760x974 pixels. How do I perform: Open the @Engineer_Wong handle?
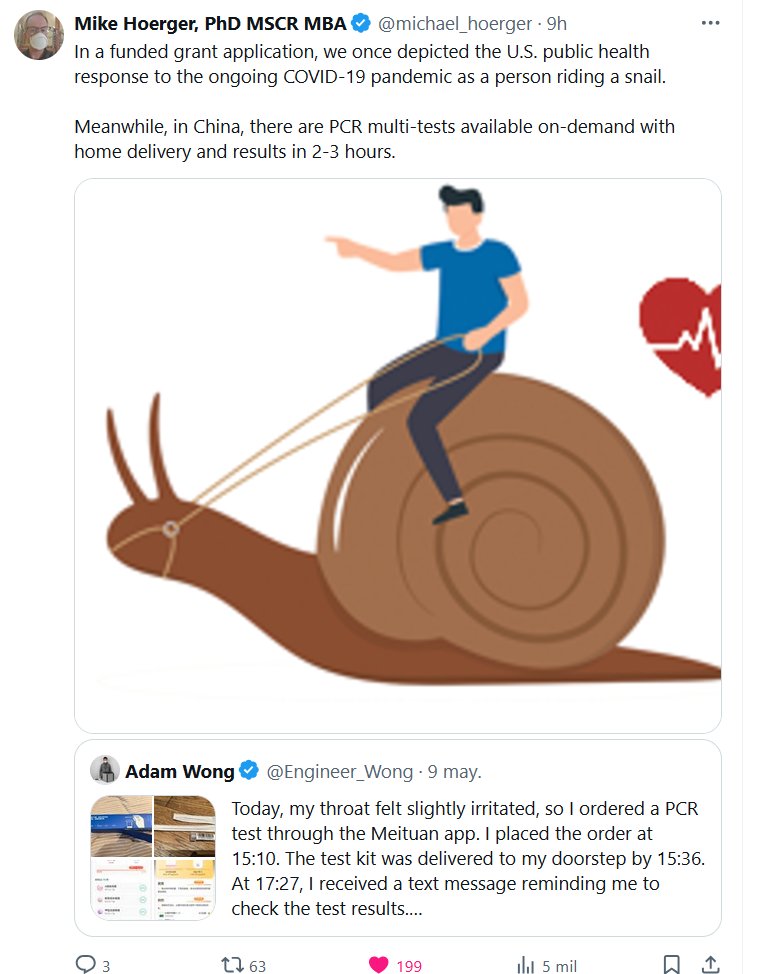(339, 771)
